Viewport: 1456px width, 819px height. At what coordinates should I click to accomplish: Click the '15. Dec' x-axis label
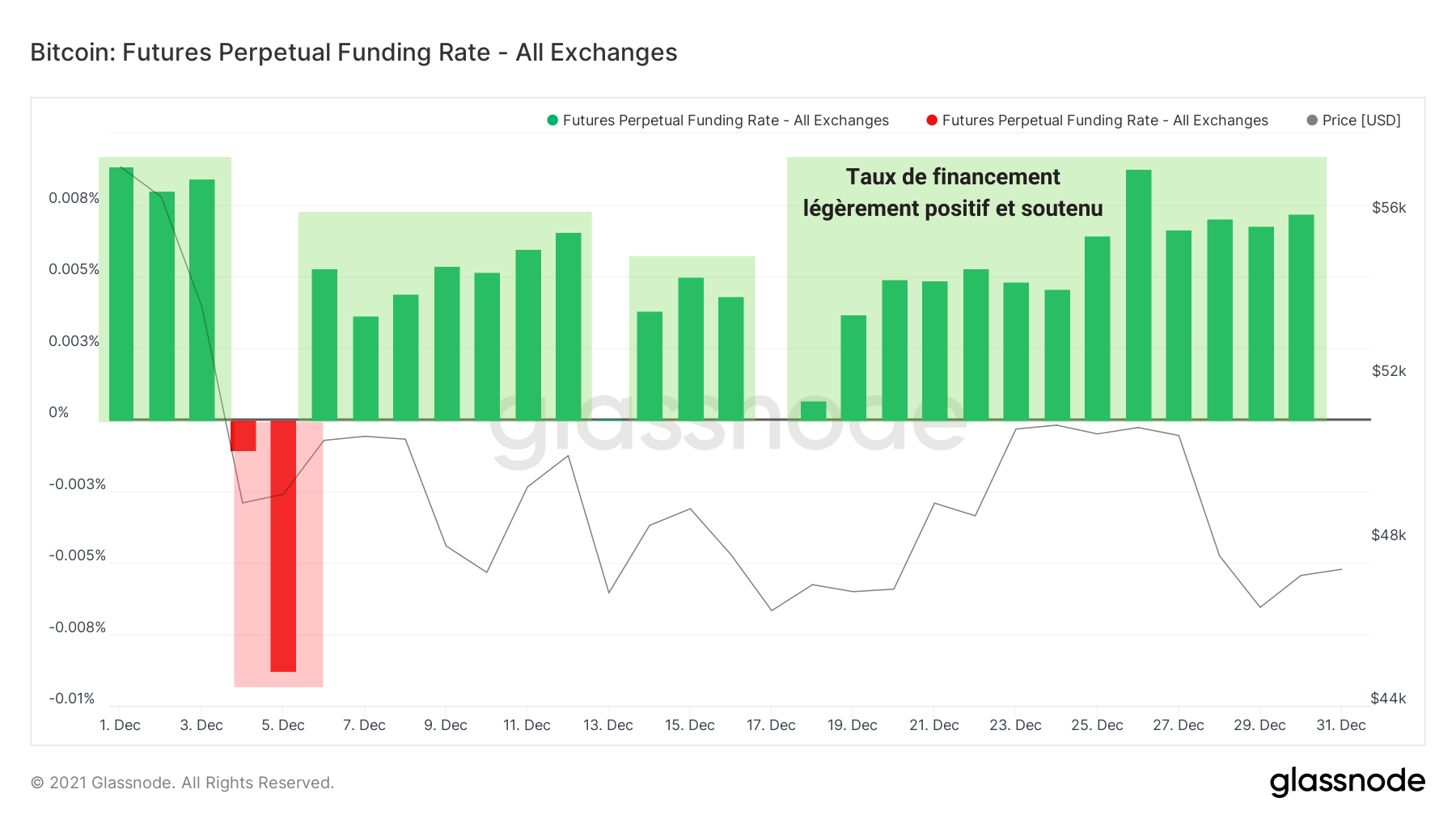[689, 725]
